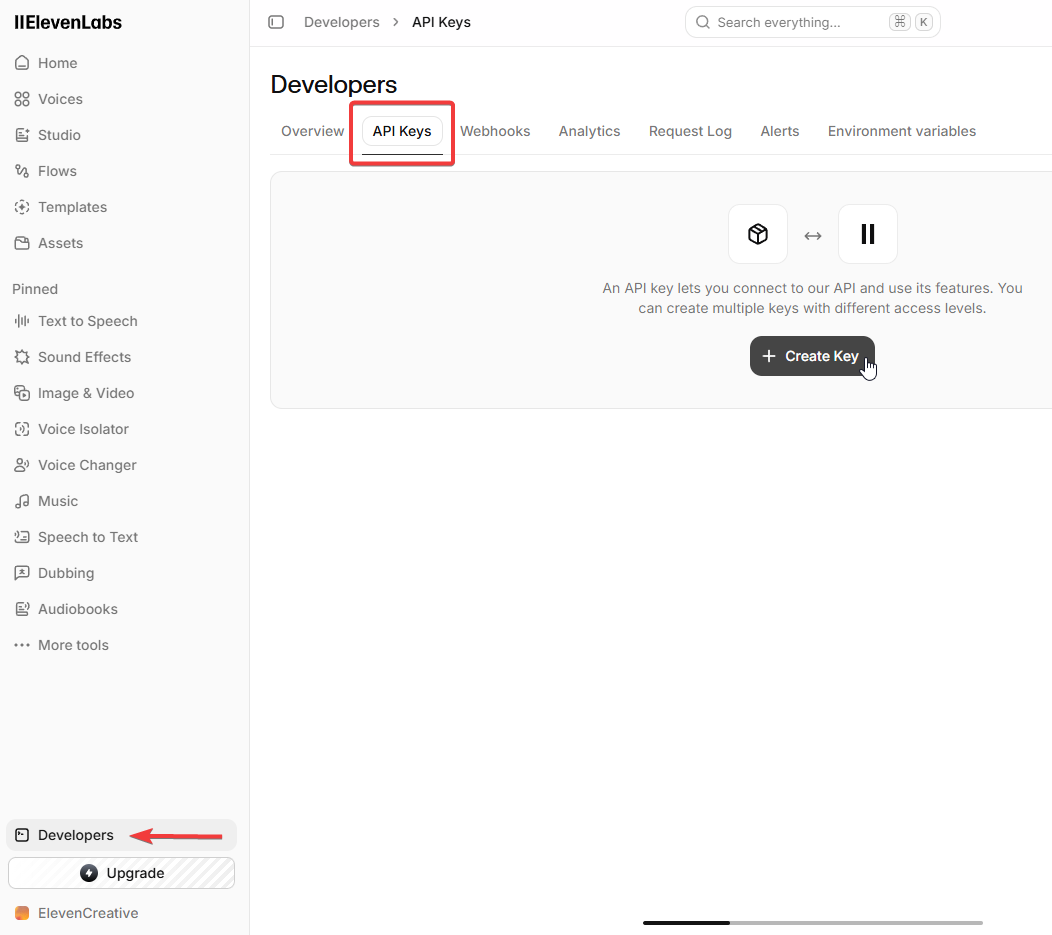Expand the More tools label
This screenshot has width=1052, height=935.
(x=73, y=645)
